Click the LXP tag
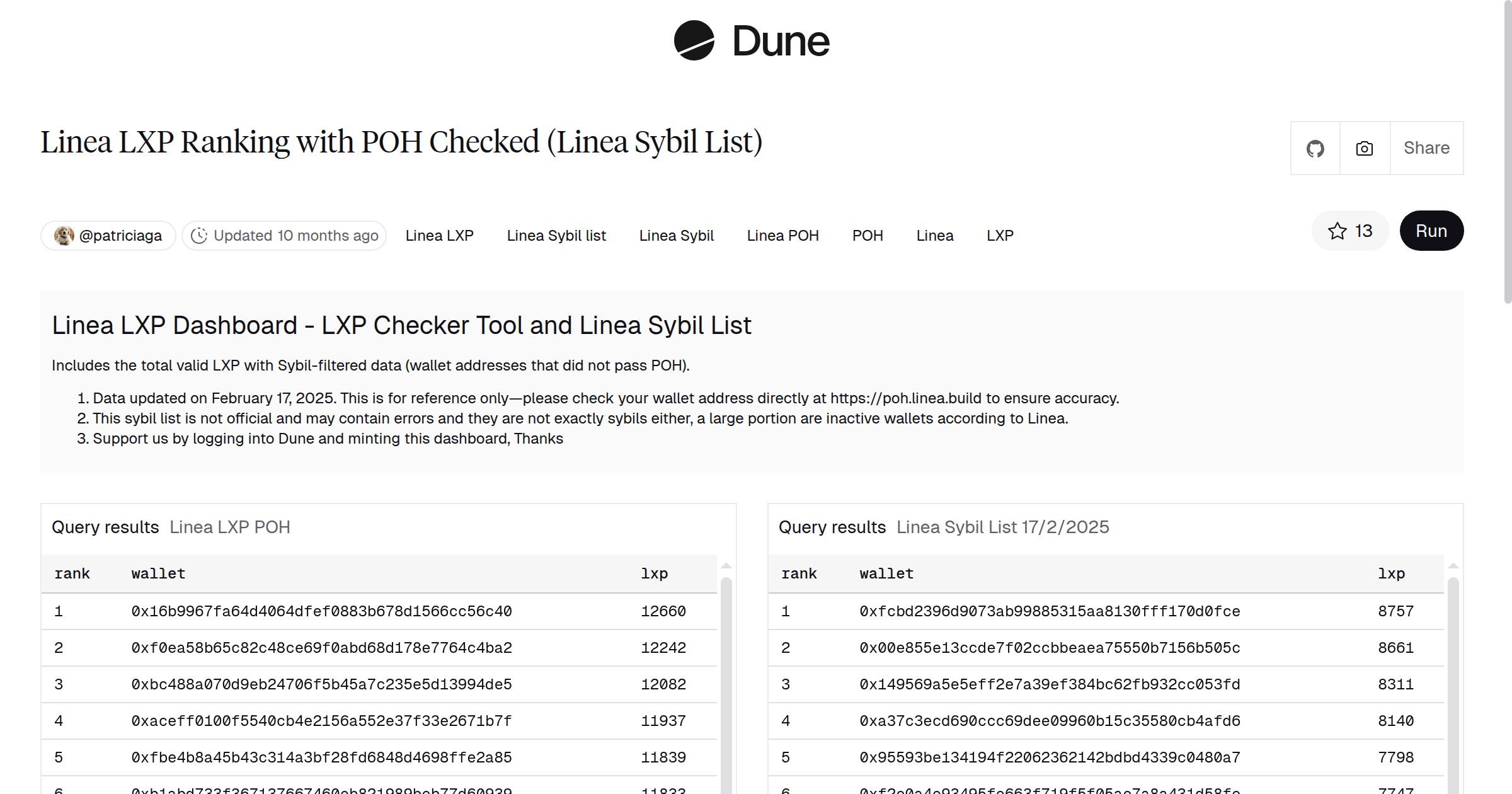The width and height of the screenshot is (1512, 794). [1000, 235]
